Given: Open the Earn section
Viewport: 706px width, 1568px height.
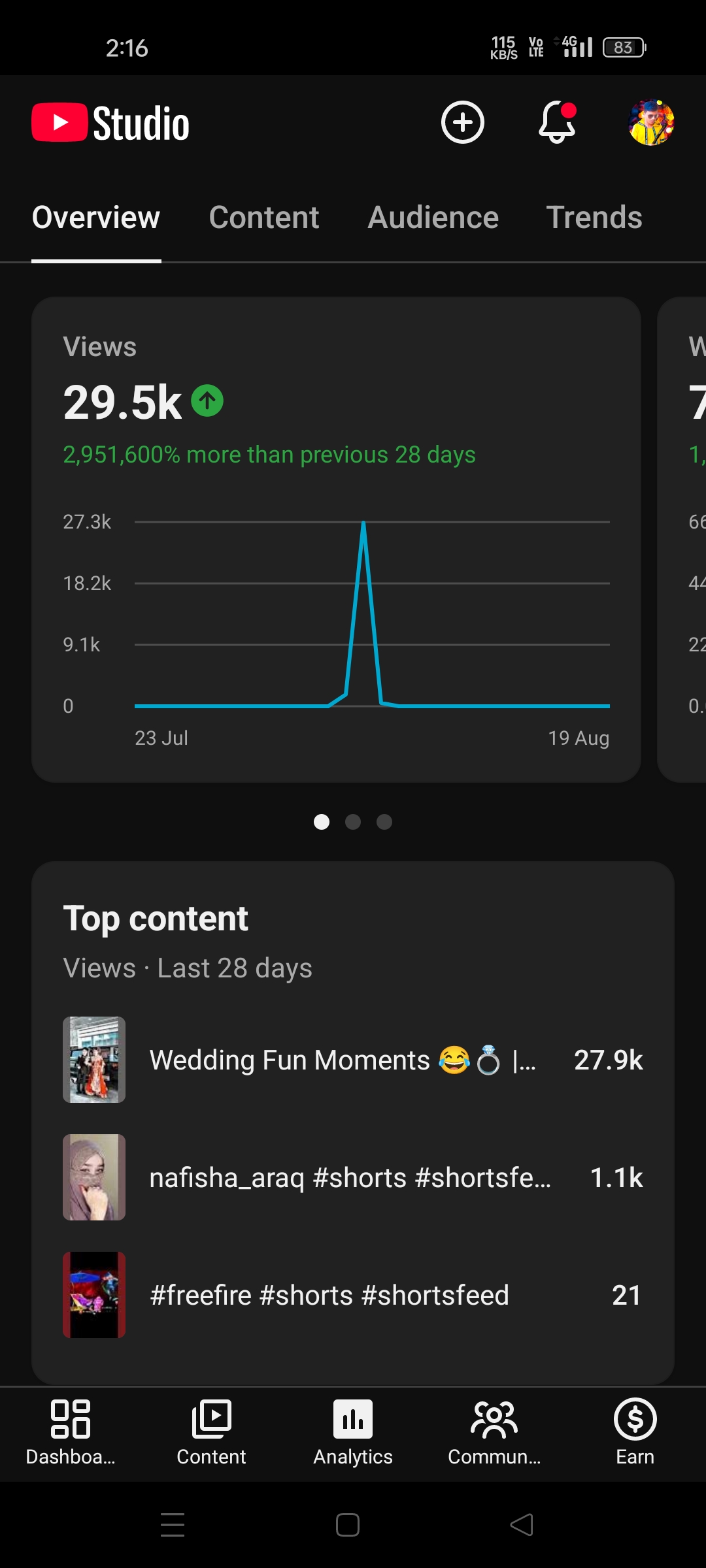Looking at the screenshot, I should (x=635, y=1431).
